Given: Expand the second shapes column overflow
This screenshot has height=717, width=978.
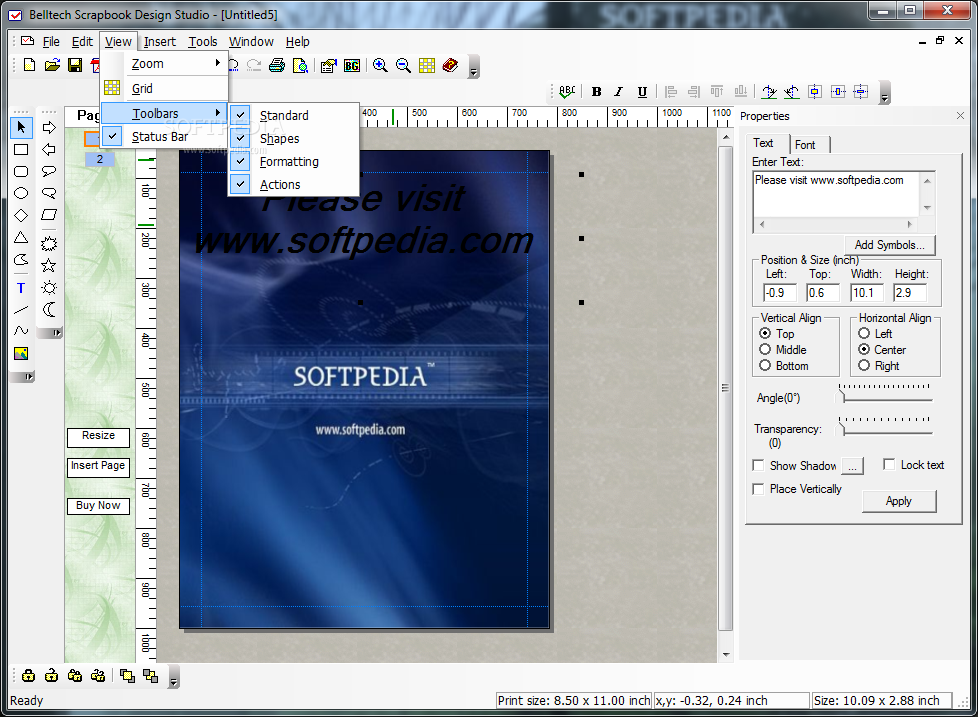Looking at the screenshot, I should pyautogui.click(x=51, y=333).
